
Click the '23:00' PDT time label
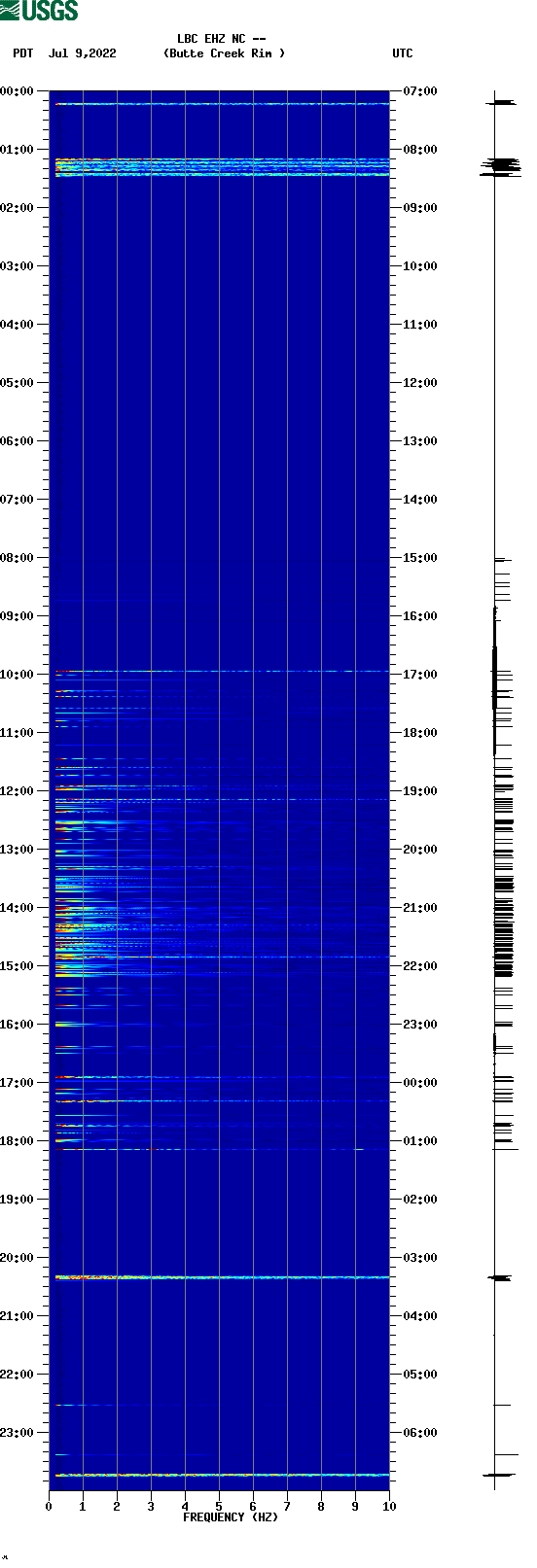click(x=18, y=1433)
